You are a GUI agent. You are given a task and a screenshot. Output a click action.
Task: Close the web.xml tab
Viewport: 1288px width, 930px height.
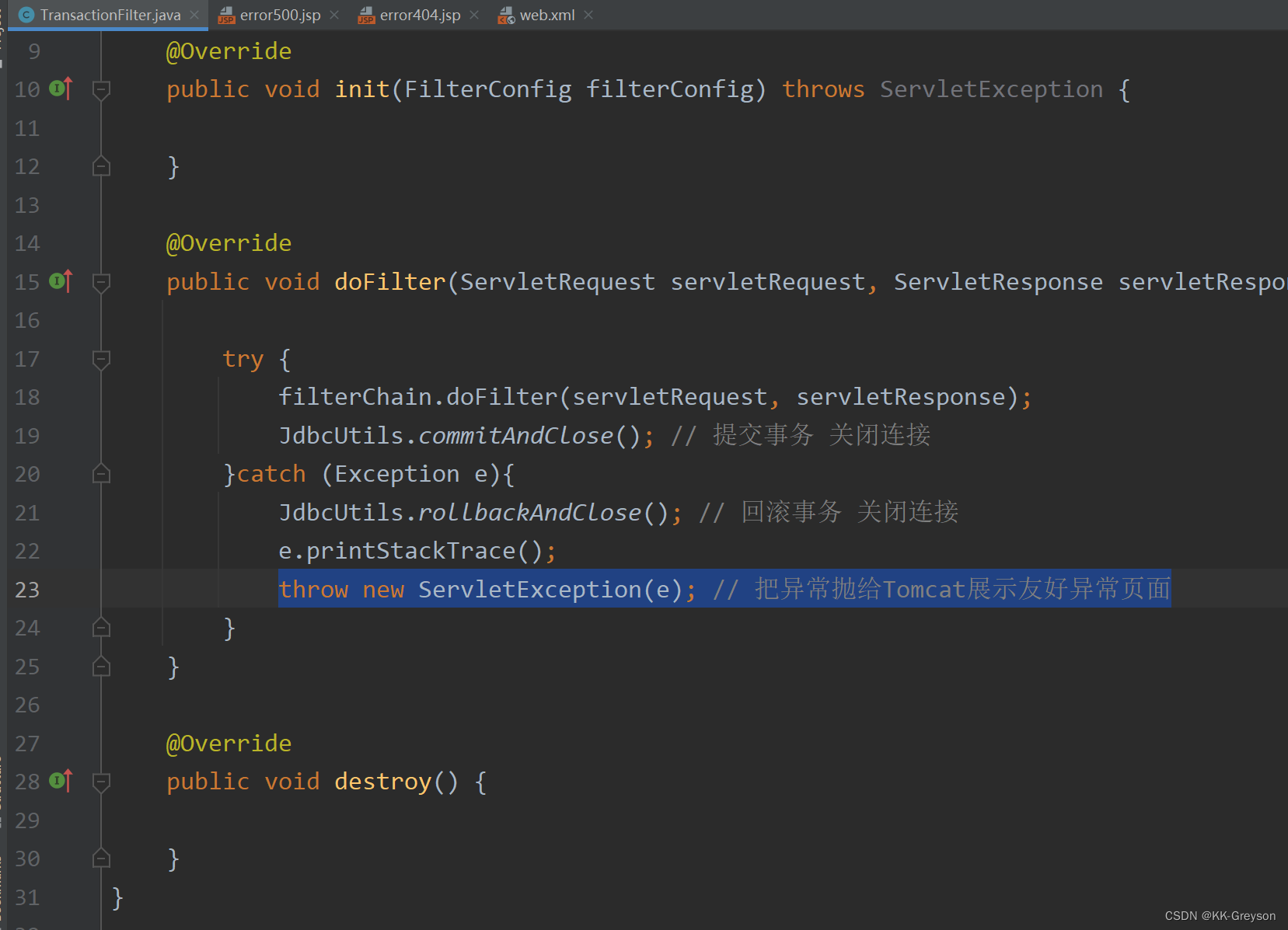tap(588, 15)
